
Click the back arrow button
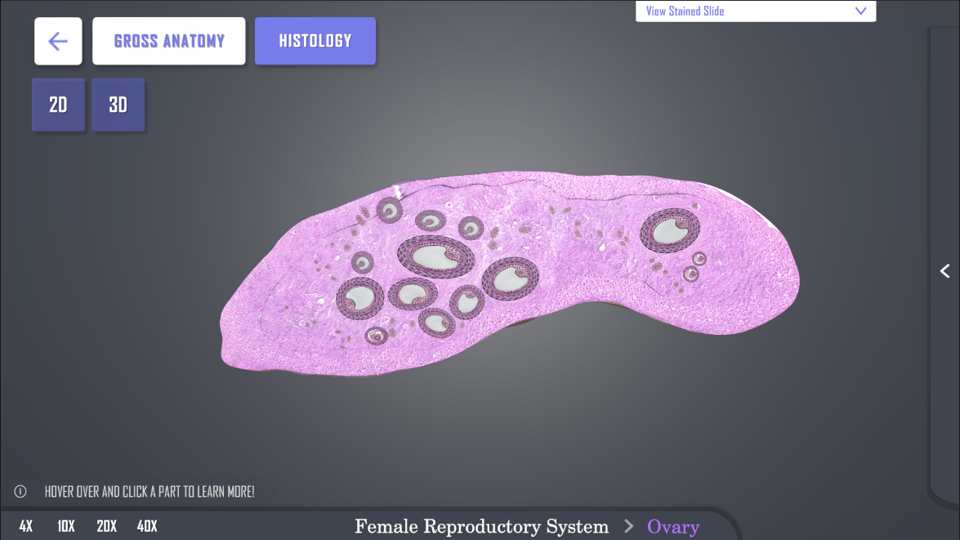click(x=58, y=41)
